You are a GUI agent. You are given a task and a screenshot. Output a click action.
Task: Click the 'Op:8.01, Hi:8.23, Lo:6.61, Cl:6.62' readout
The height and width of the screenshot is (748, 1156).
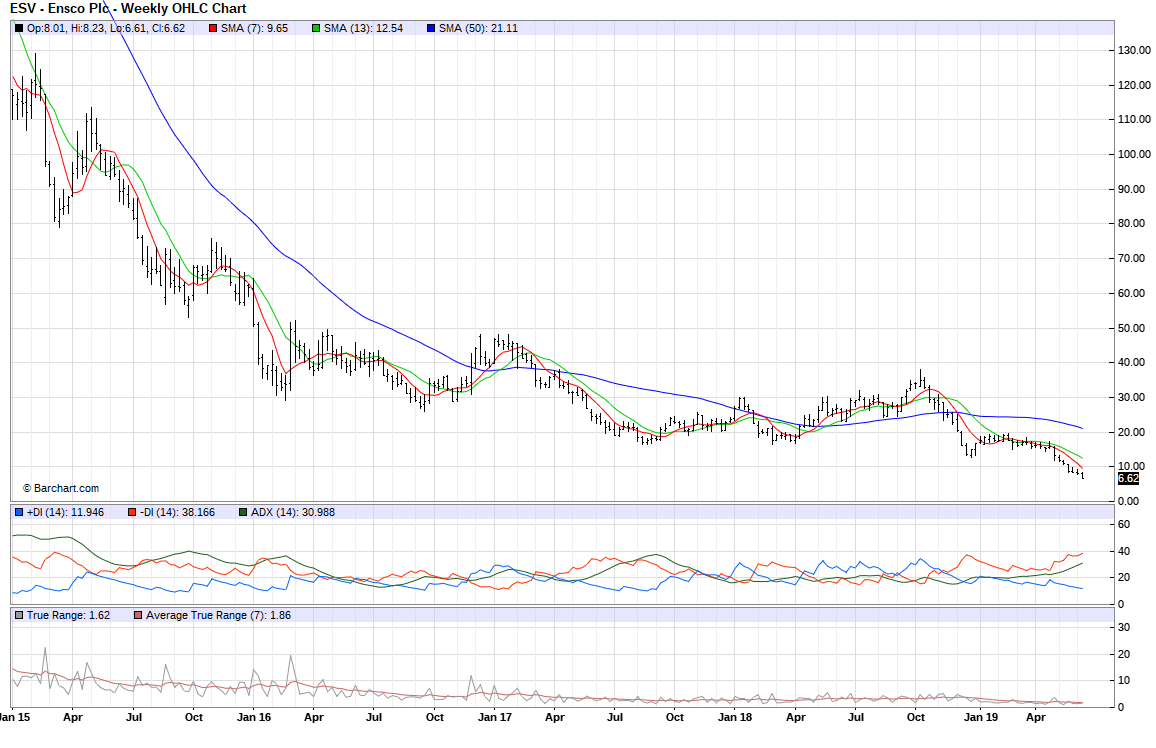coord(106,29)
